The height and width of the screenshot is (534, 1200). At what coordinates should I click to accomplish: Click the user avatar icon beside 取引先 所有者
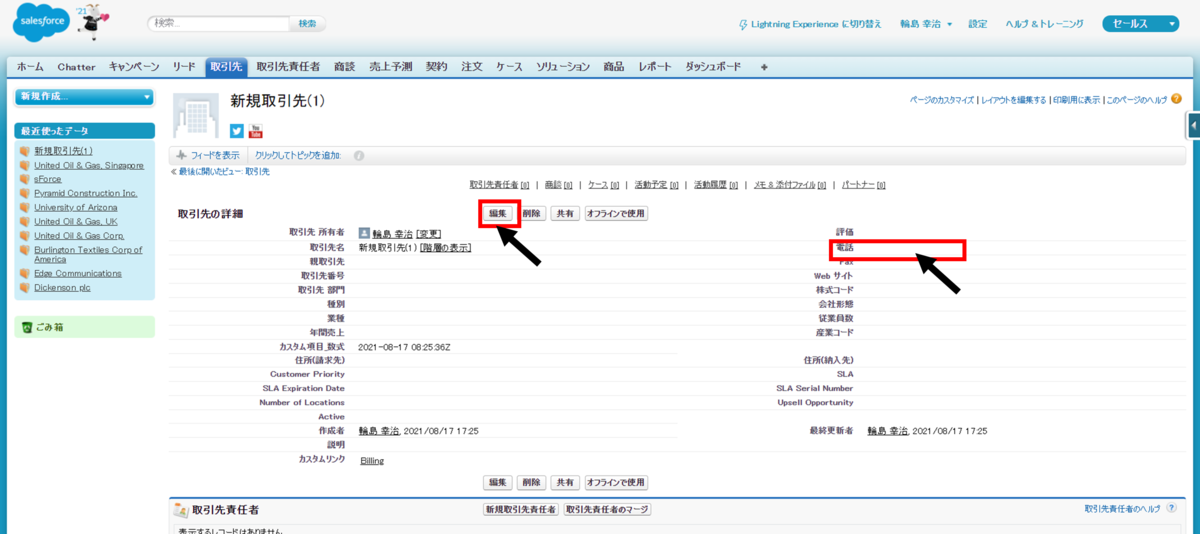click(x=364, y=233)
